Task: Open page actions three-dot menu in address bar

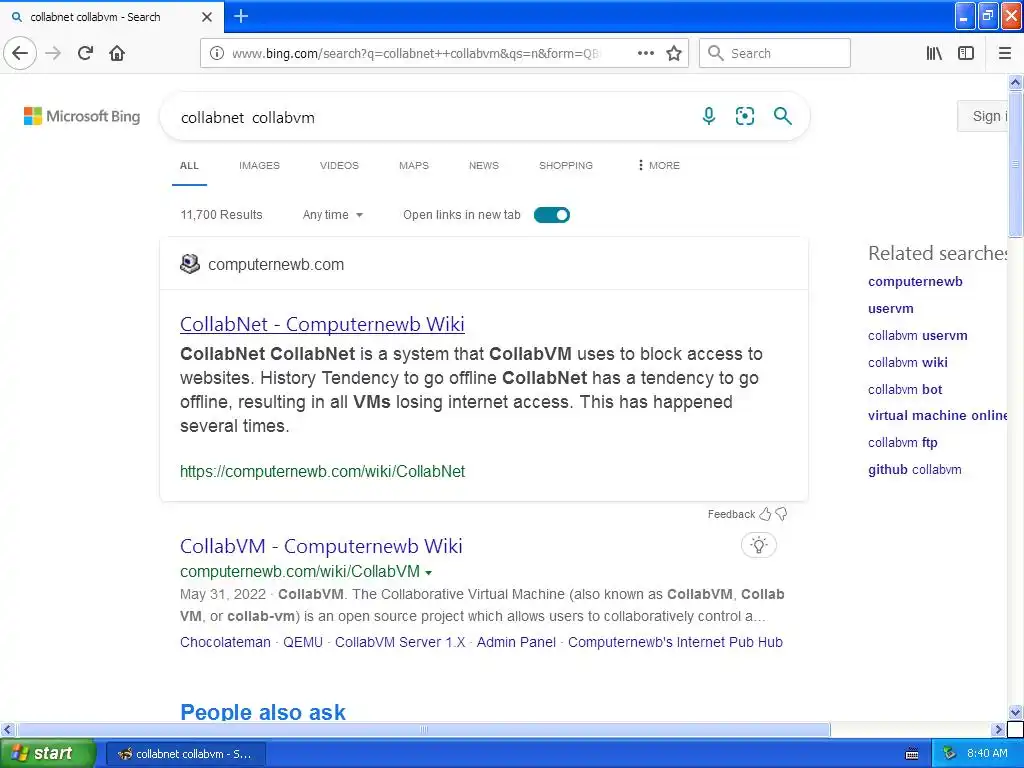Action: point(645,53)
